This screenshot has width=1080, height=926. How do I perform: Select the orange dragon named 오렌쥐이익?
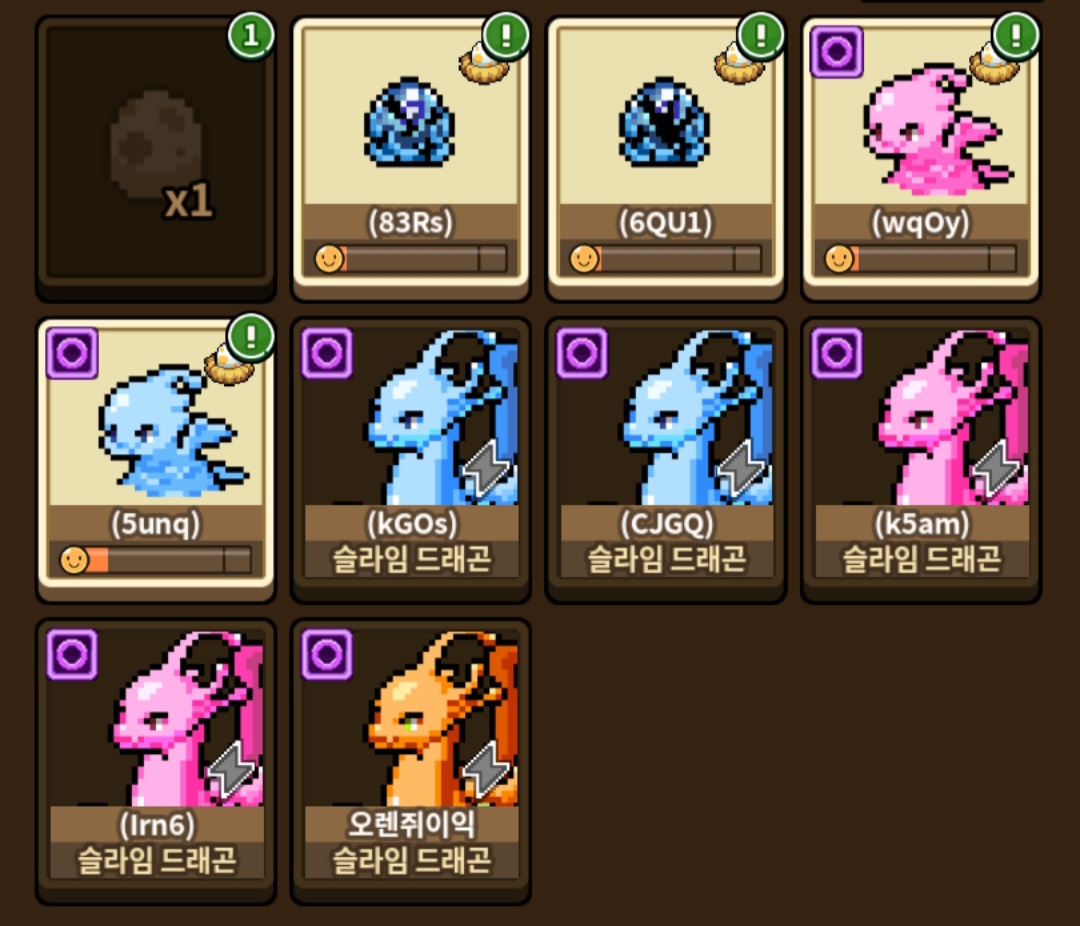point(411,761)
